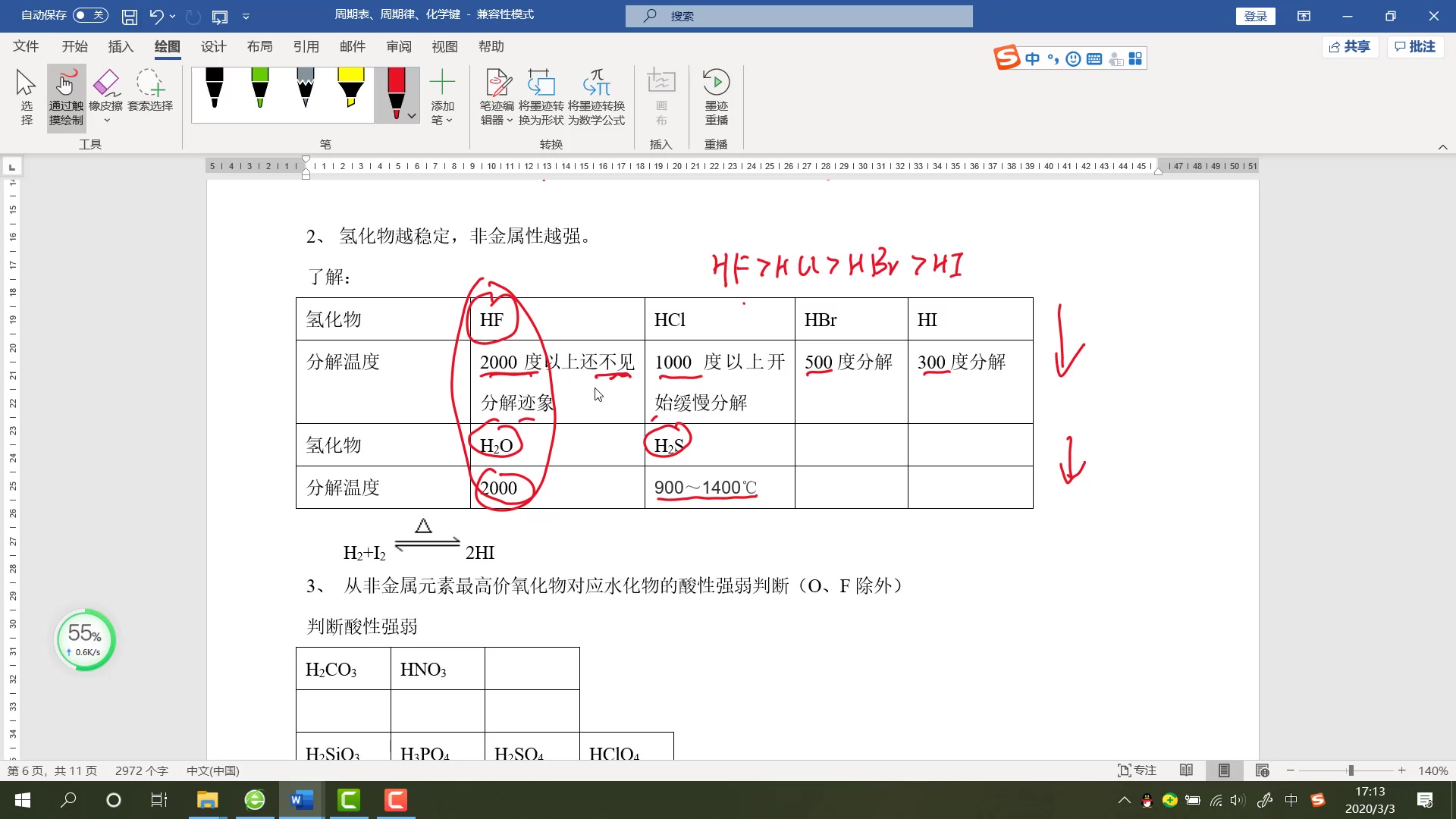Expand the red pen options dropdown
The width and height of the screenshot is (1456, 819).
(x=412, y=116)
